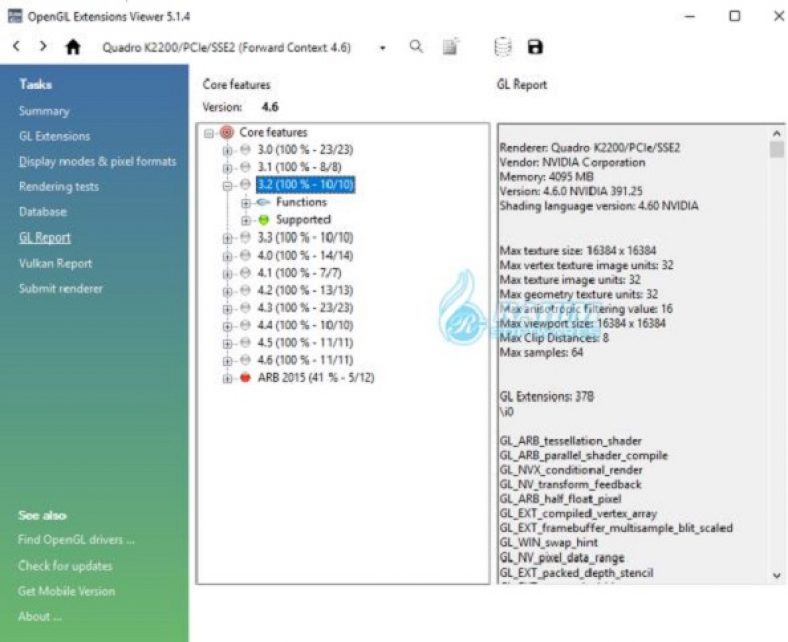788x642 pixels.
Task: Open the Vulkan Report task
Action: pos(55,263)
